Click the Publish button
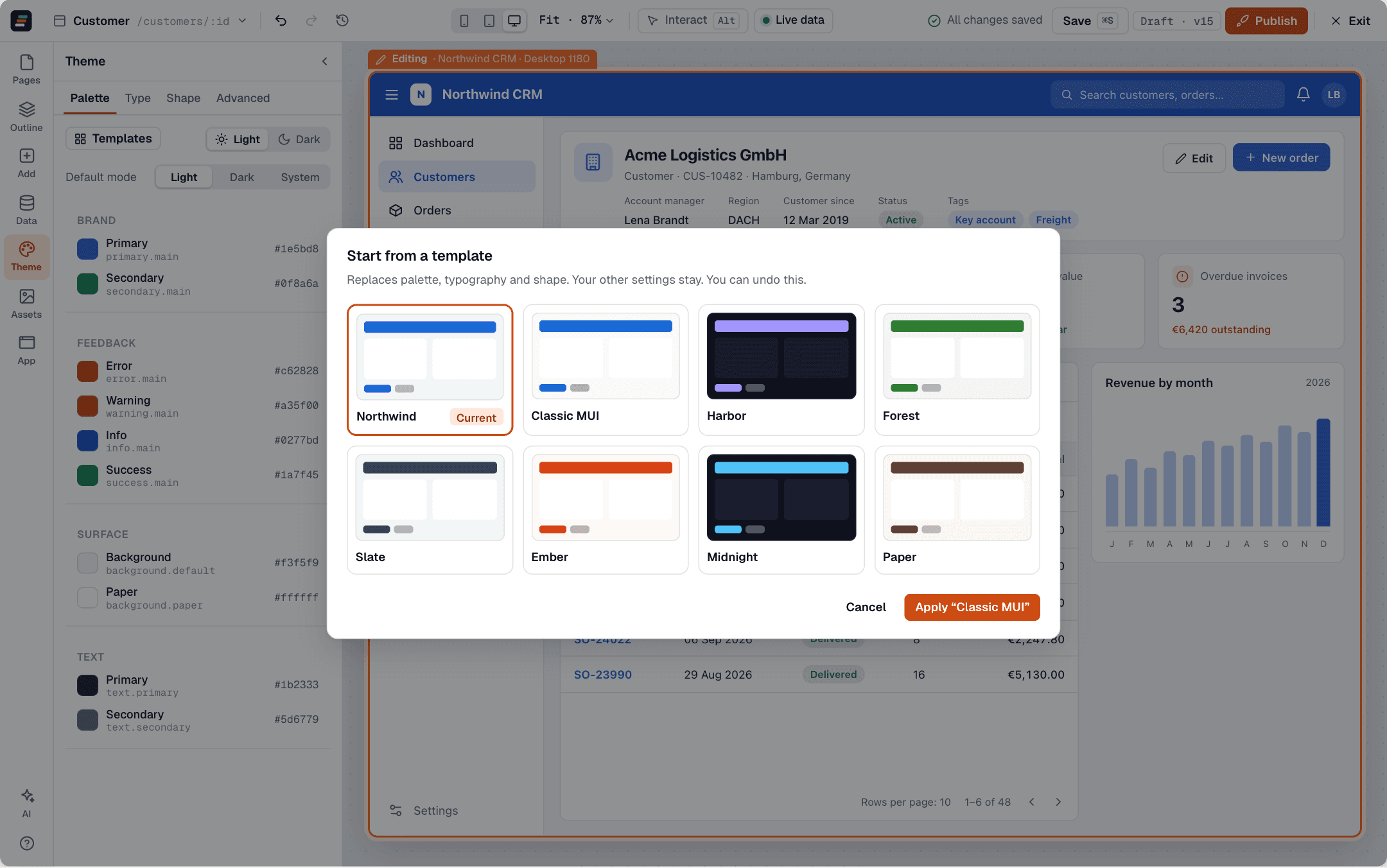Image resolution: width=1387 pixels, height=868 pixels. point(1266,21)
